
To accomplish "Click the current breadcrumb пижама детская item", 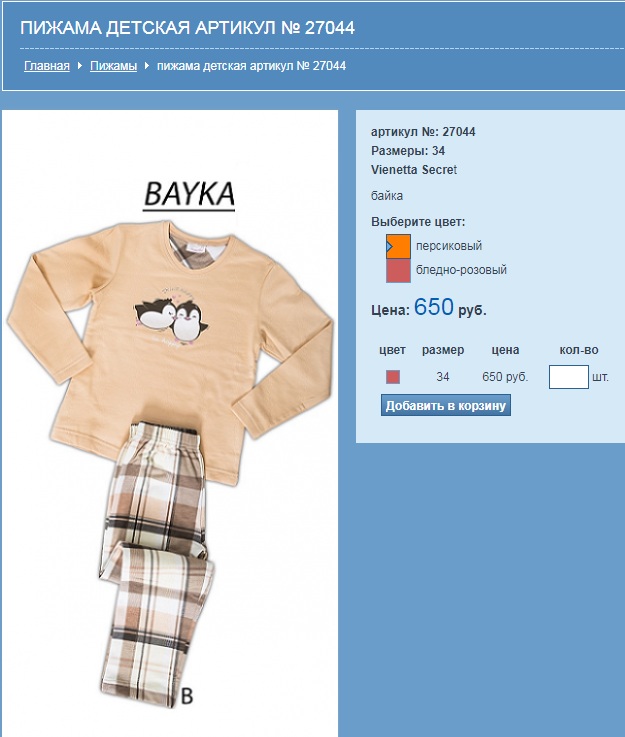I will coord(251,66).
